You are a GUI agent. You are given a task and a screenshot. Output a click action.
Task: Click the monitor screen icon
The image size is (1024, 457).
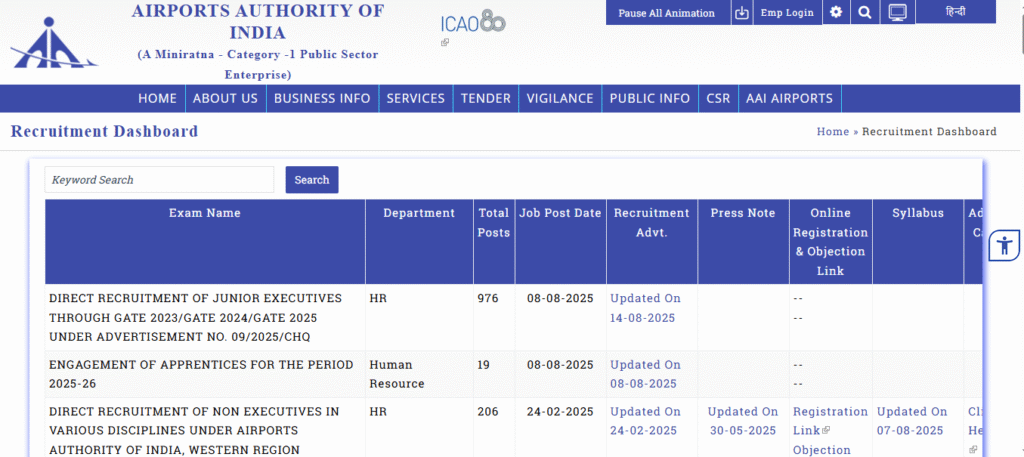pos(897,13)
